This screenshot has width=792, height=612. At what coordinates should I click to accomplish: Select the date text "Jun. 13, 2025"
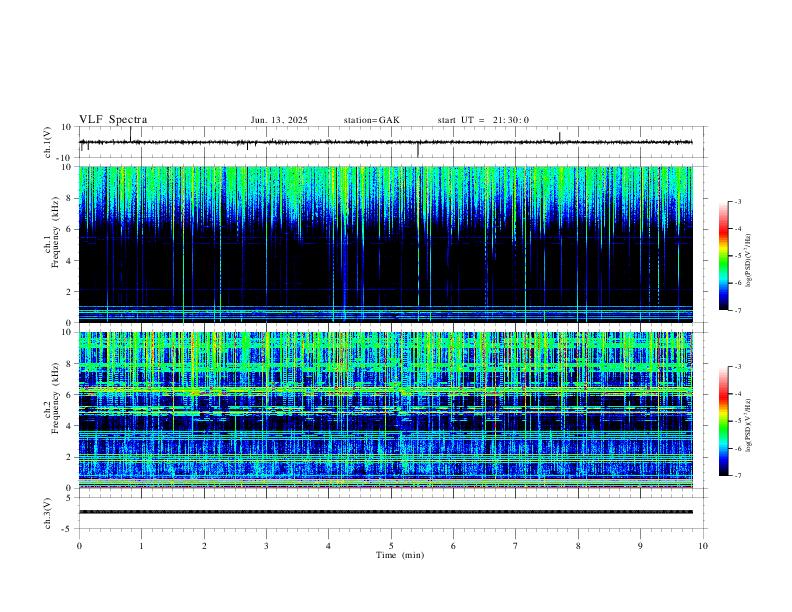point(279,120)
